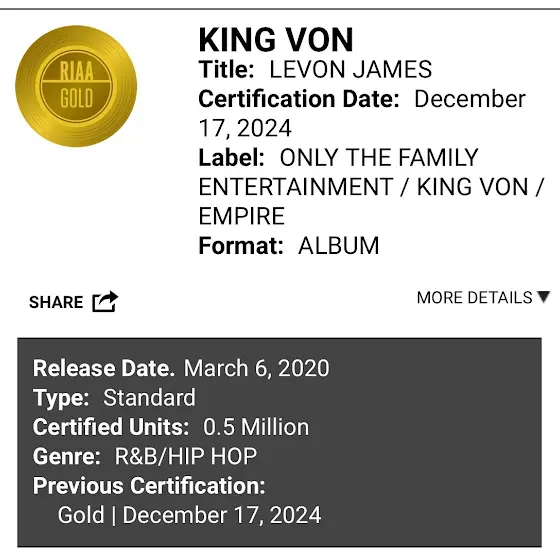Click the EMPIRE label name
This screenshot has width=560, height=560.
(x=242, y=216)
